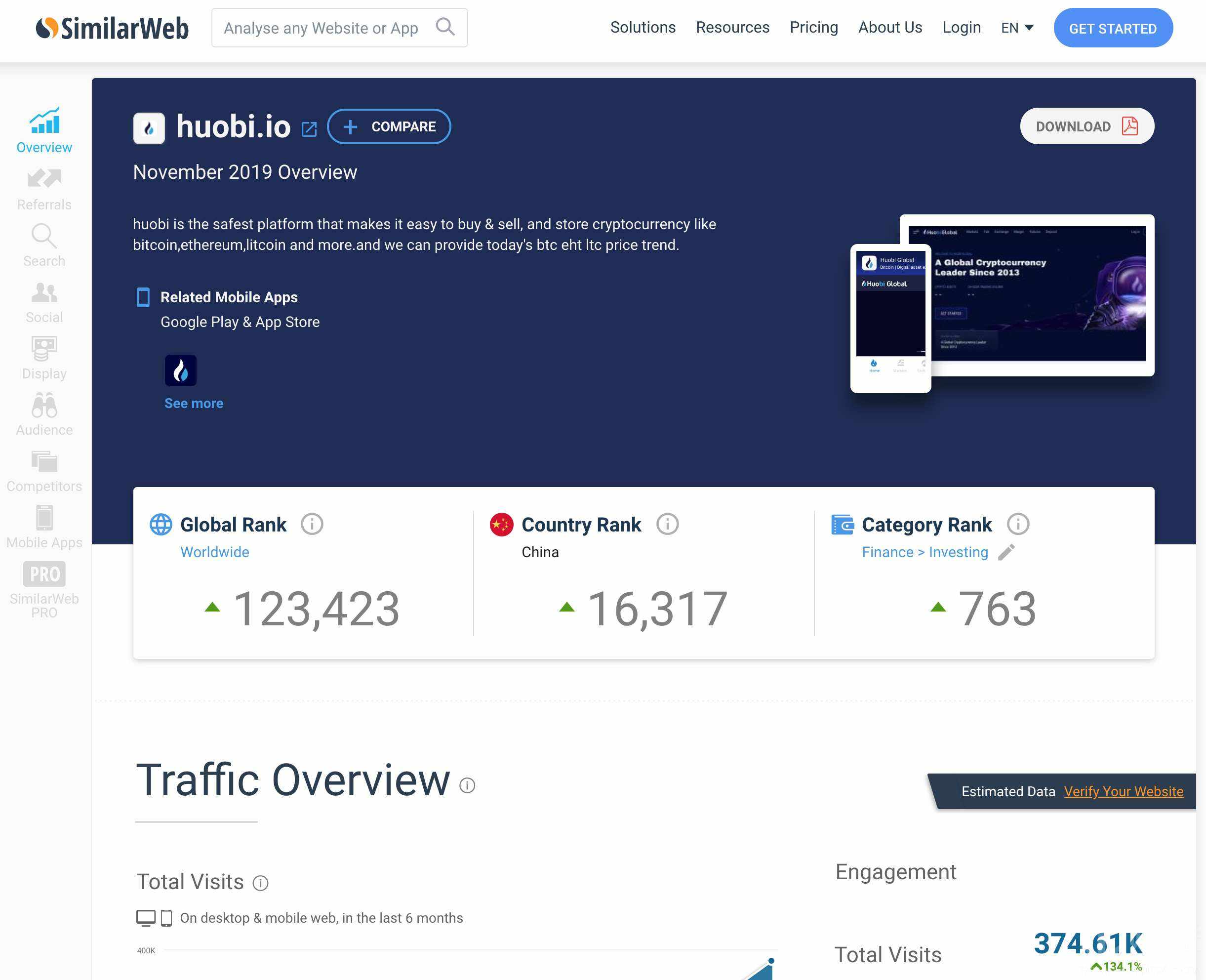
Task: Open Referrals section in sidebar
Action: [x=44, y=190]
